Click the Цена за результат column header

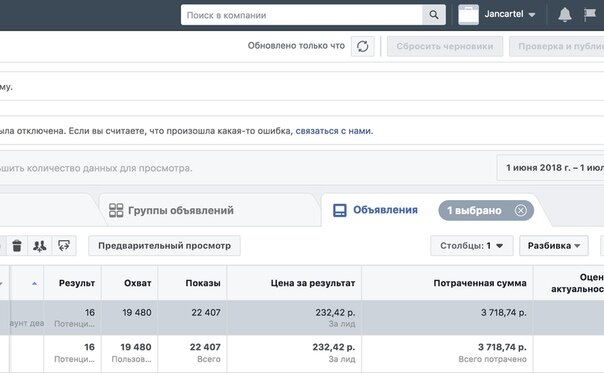click(295, 283)
